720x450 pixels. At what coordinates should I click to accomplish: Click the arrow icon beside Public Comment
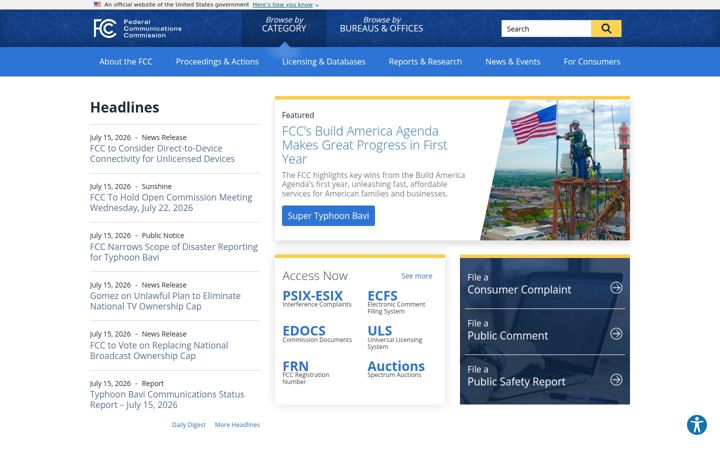point(616,333)
